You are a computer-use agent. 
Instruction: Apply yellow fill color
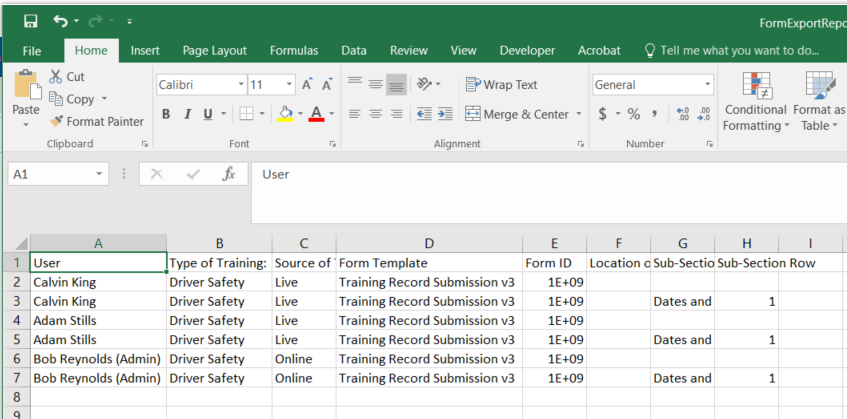tap(285, 113)
